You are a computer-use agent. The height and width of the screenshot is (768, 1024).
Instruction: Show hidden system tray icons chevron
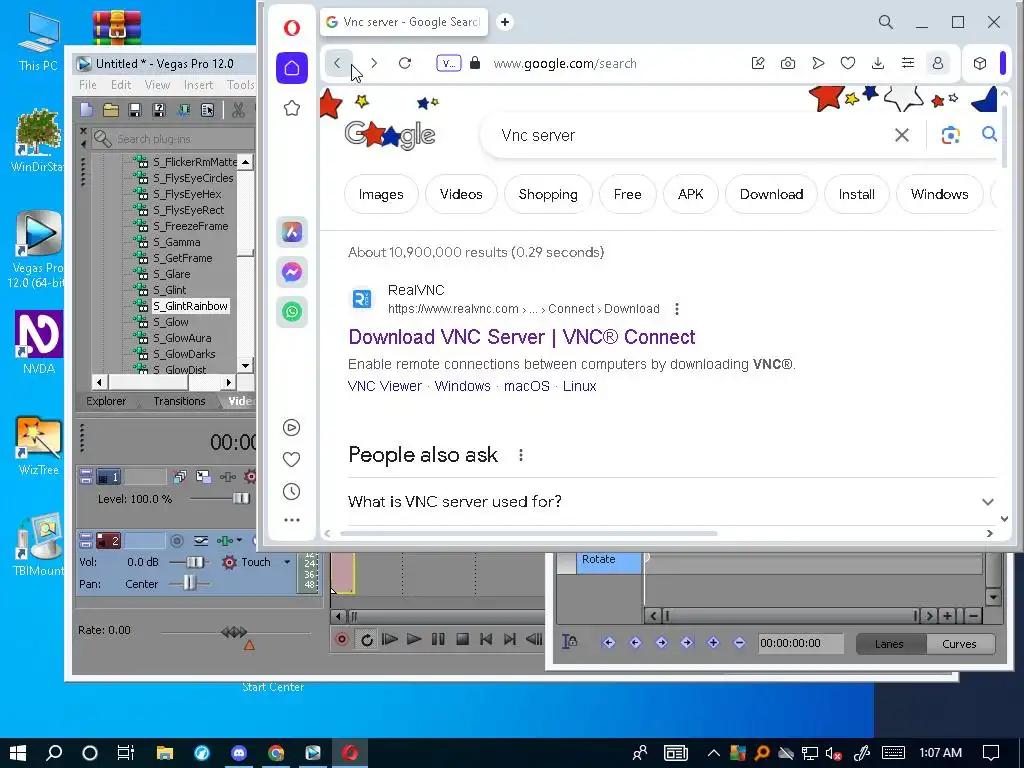tap(714, 754)
